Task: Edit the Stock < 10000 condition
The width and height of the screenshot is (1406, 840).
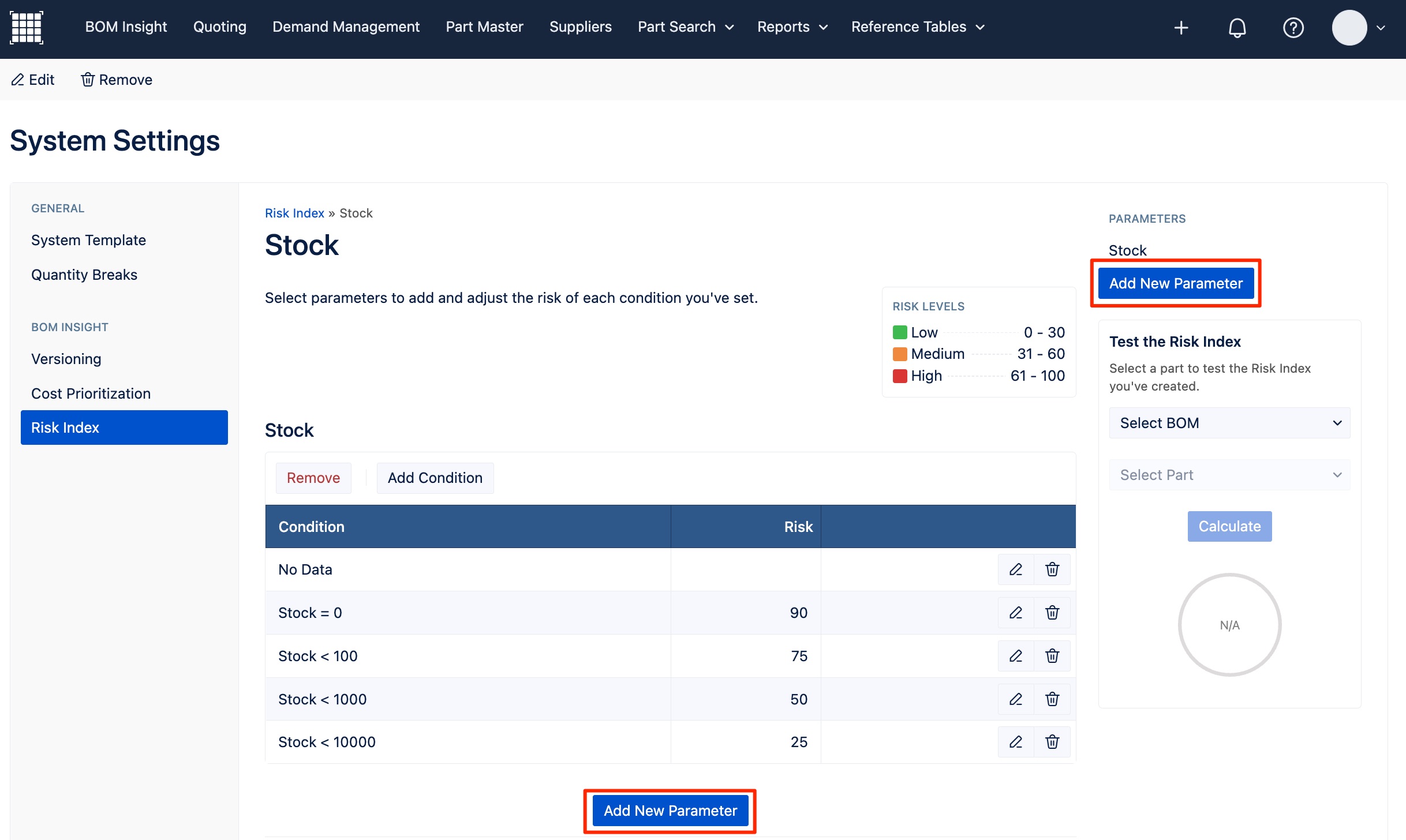Action: (1016, 742)
